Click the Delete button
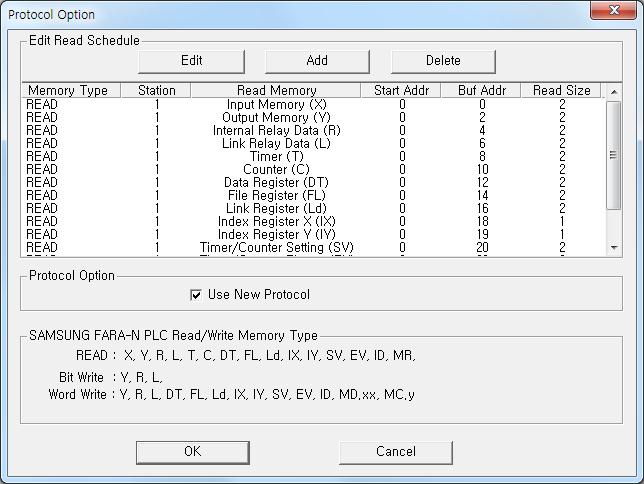This screenshot has width=644, height=484. click(x=443, y=60)
